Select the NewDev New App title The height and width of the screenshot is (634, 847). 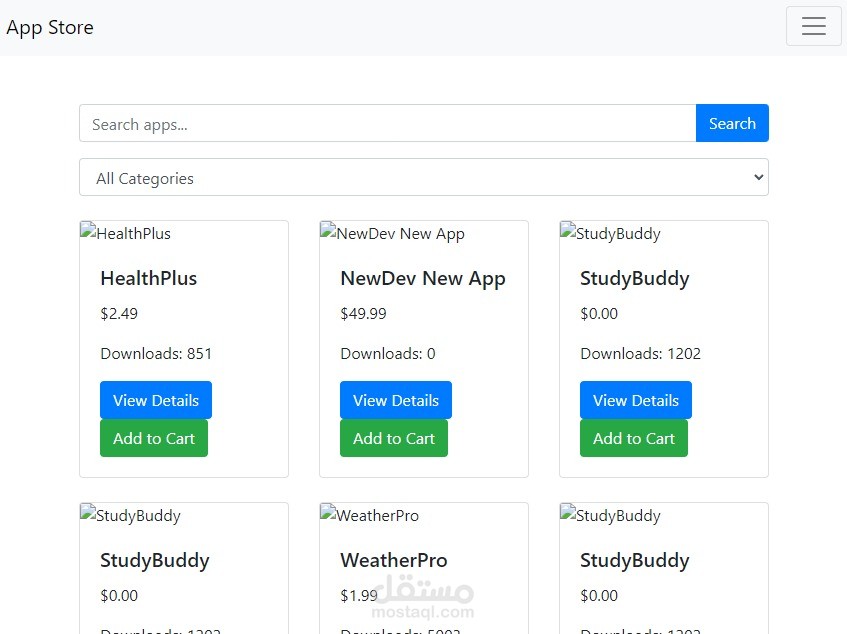click(x=423, y=279)
